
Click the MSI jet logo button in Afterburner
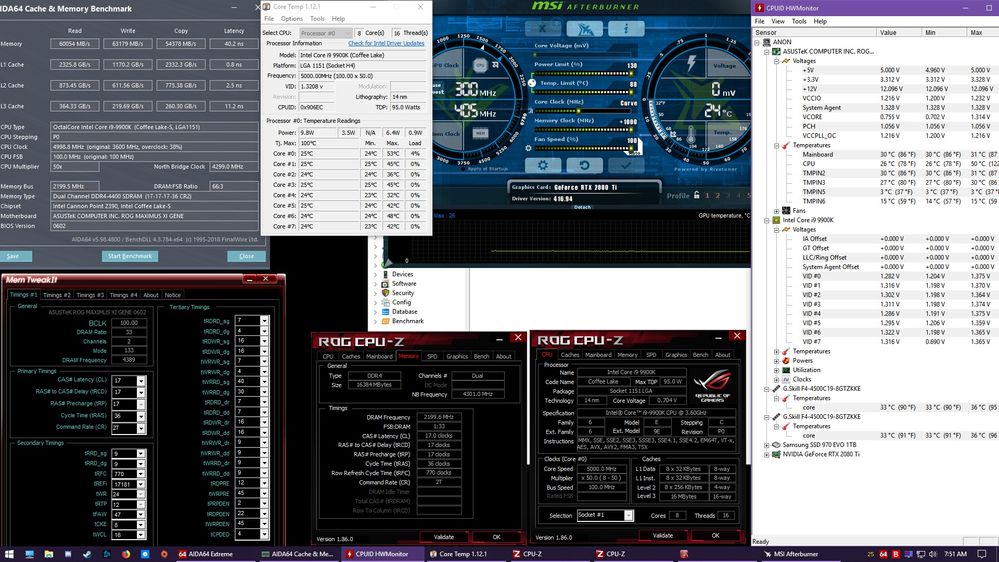[584, 29]
